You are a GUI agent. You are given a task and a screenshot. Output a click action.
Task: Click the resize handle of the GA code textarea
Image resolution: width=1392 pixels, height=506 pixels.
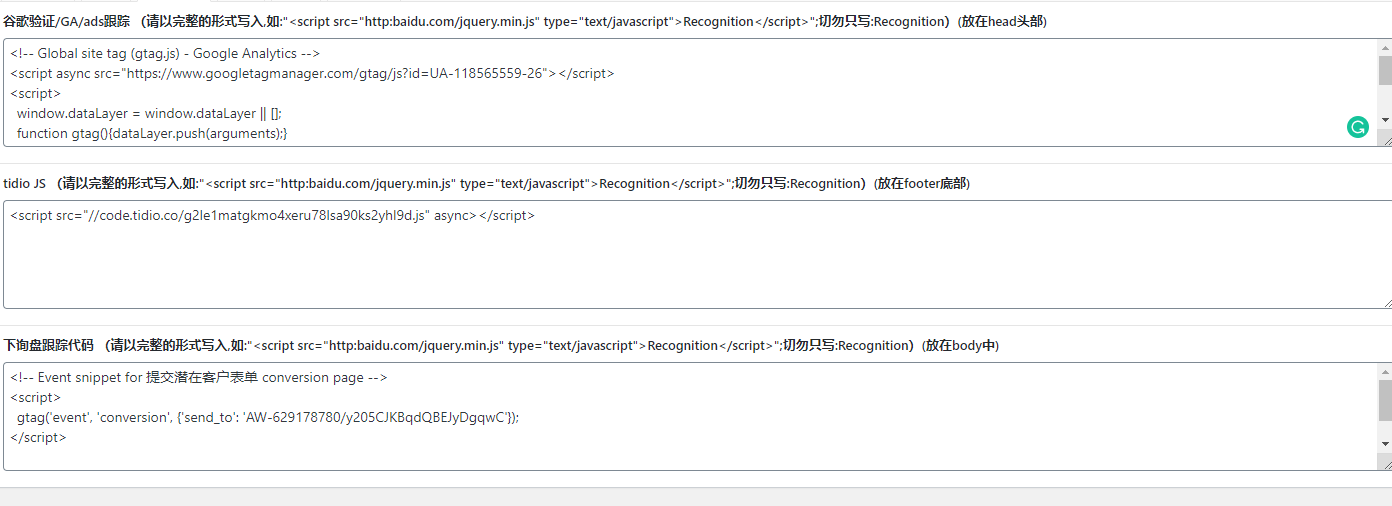[x=1385, y=139]
